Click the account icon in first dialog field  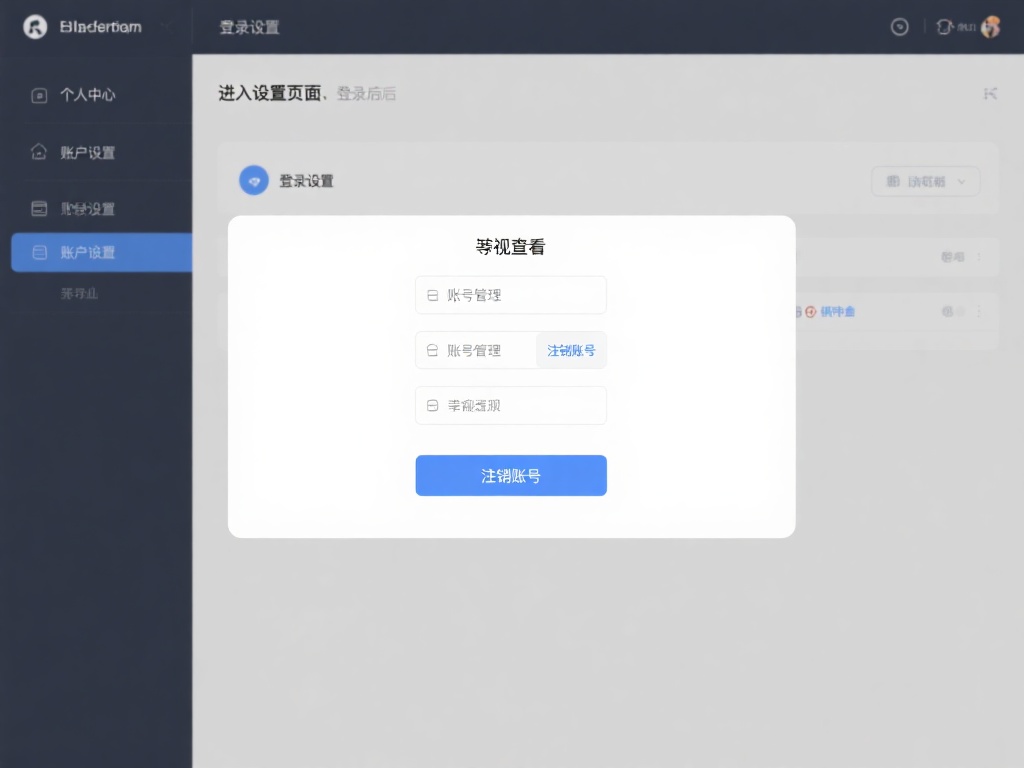point(431,294)
